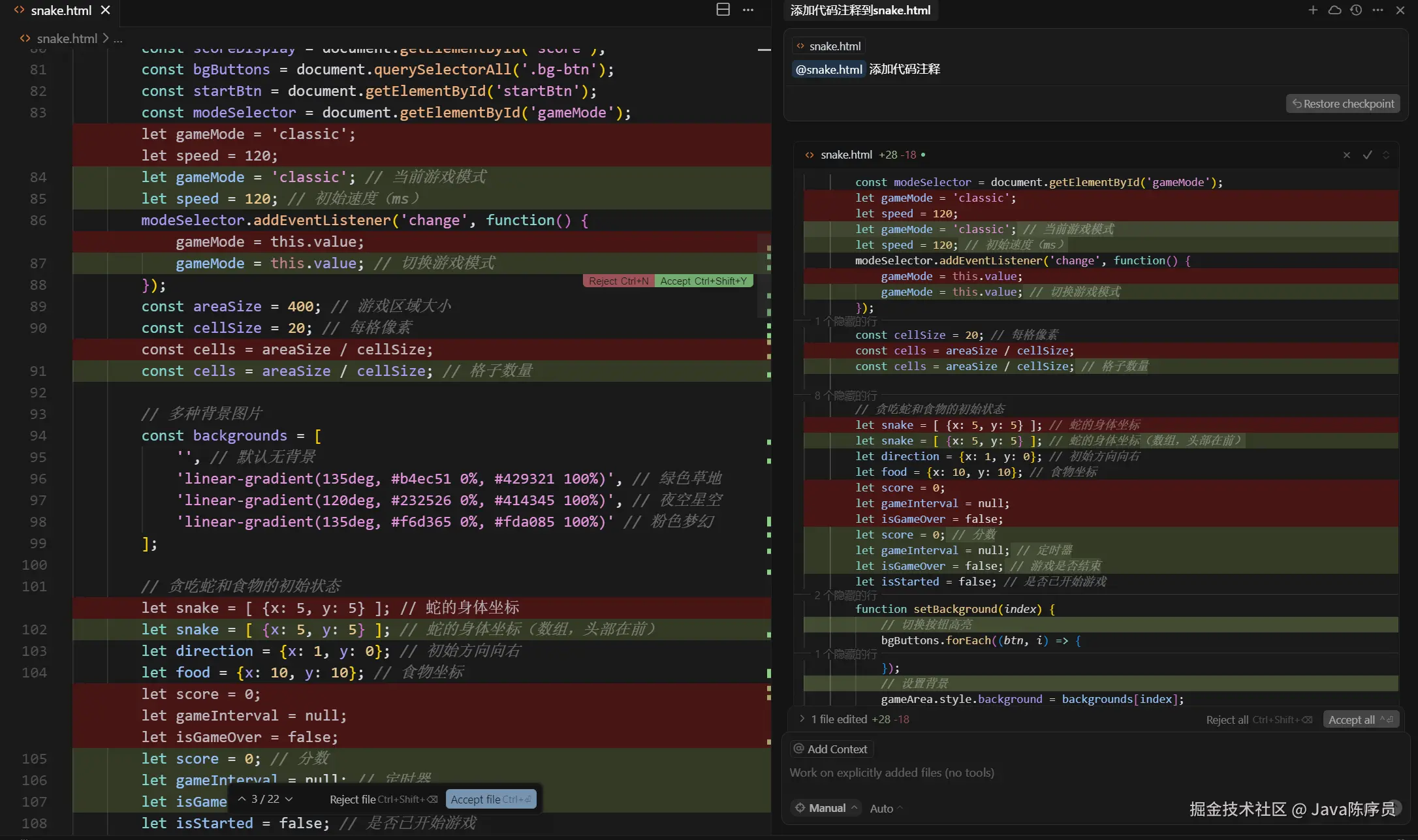Click the split editor layout icon
The image size is (1418, 840).
pos(723,10)
